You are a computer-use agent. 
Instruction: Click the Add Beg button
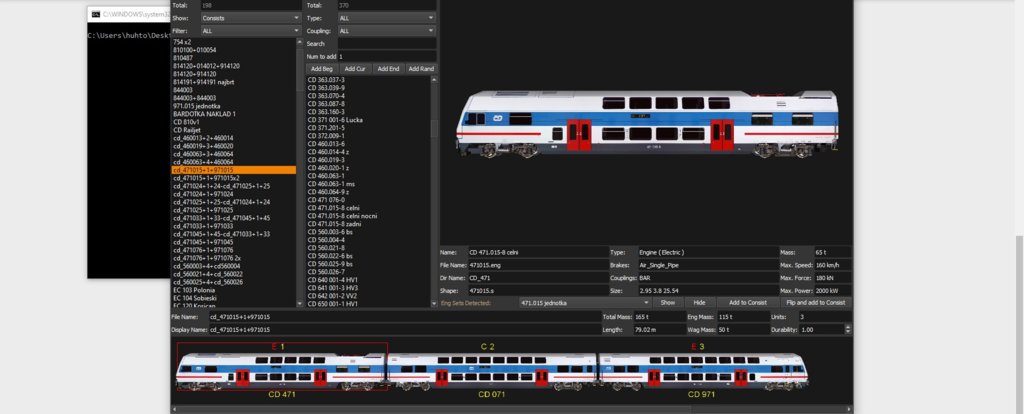click(x=322, y=69)
